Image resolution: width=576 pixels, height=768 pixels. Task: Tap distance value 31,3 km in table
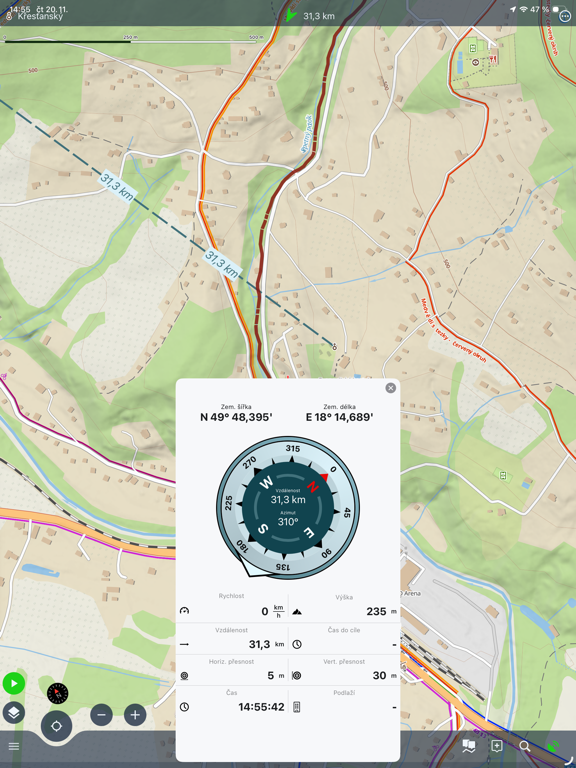pyautogui.click(x=266, y=644)
